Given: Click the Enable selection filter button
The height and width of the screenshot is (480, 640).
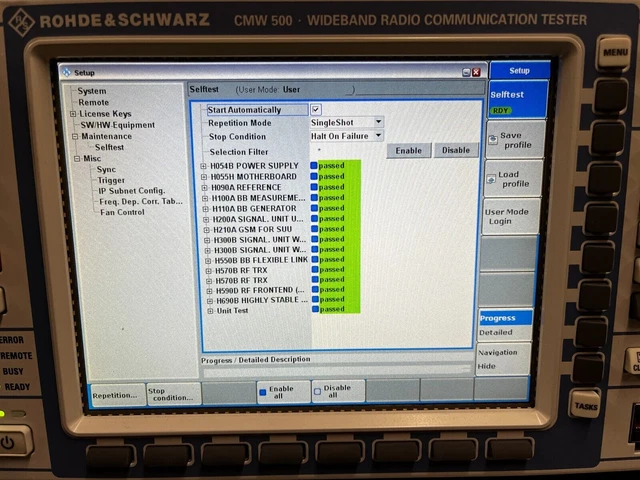Looking at the screenshot, I should (409, 150).
